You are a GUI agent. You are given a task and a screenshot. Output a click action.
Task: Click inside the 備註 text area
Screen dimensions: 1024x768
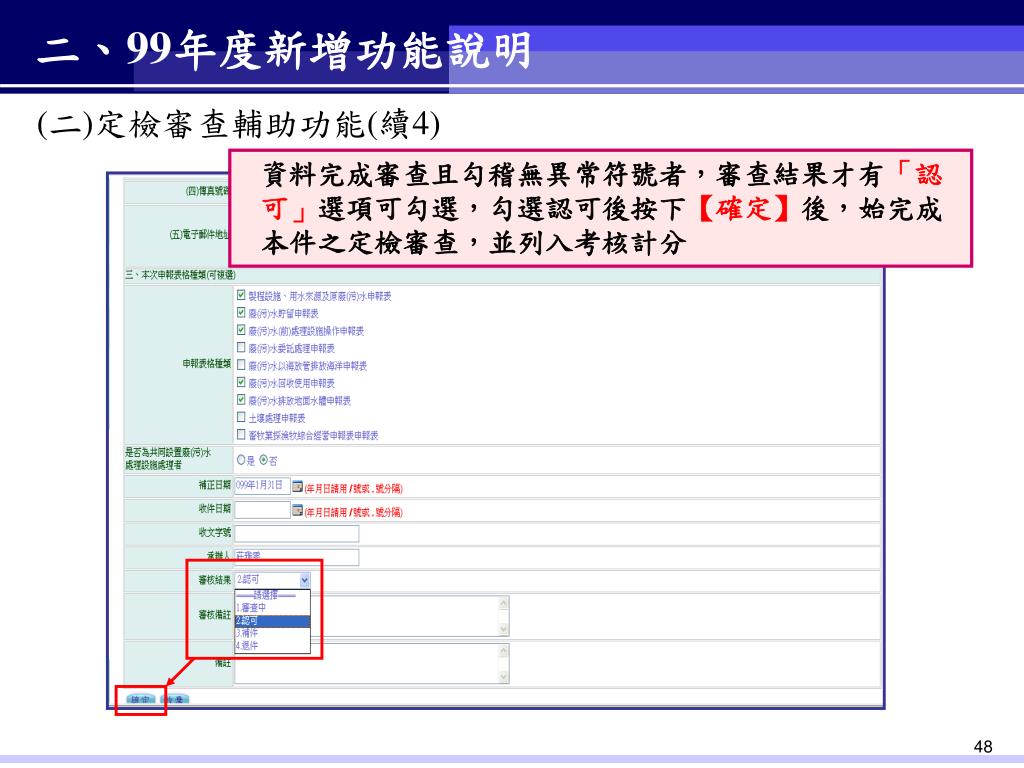(372, 664)
